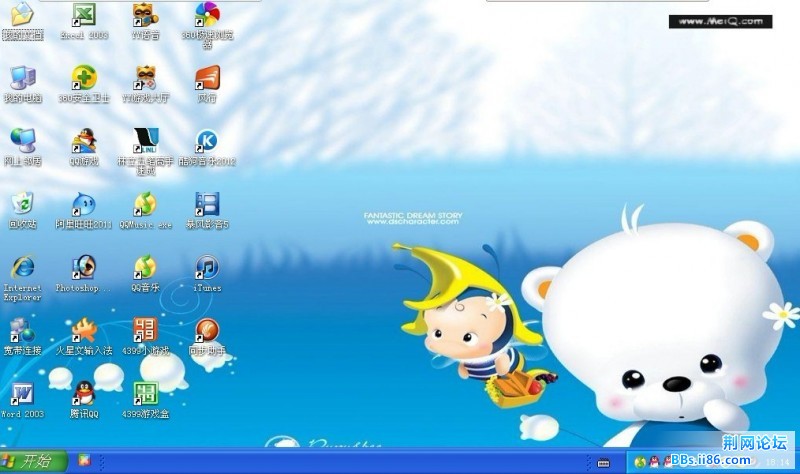The width and height of the screenshot is (800, 474).
Task: Open the 宽带连接 broadband connection
Action: pos(22,330)
